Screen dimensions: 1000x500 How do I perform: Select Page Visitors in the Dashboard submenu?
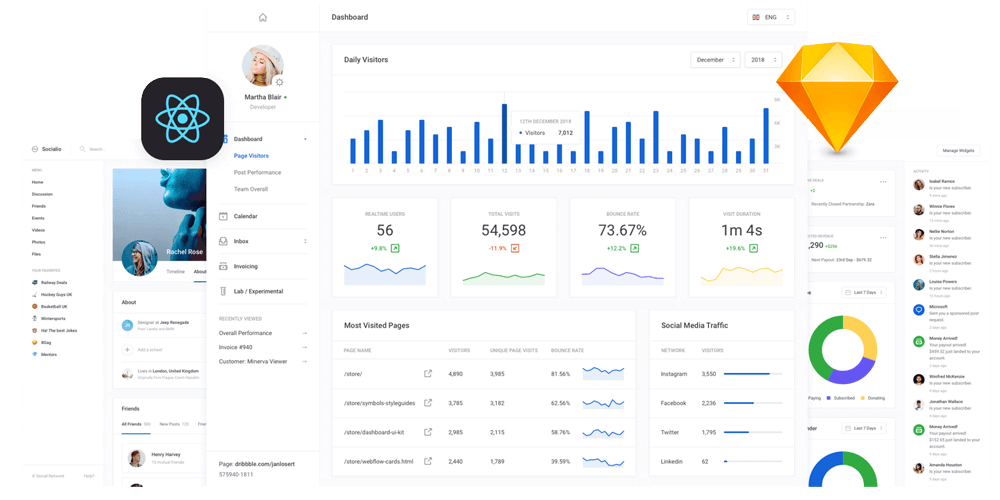tap(251, 156)
